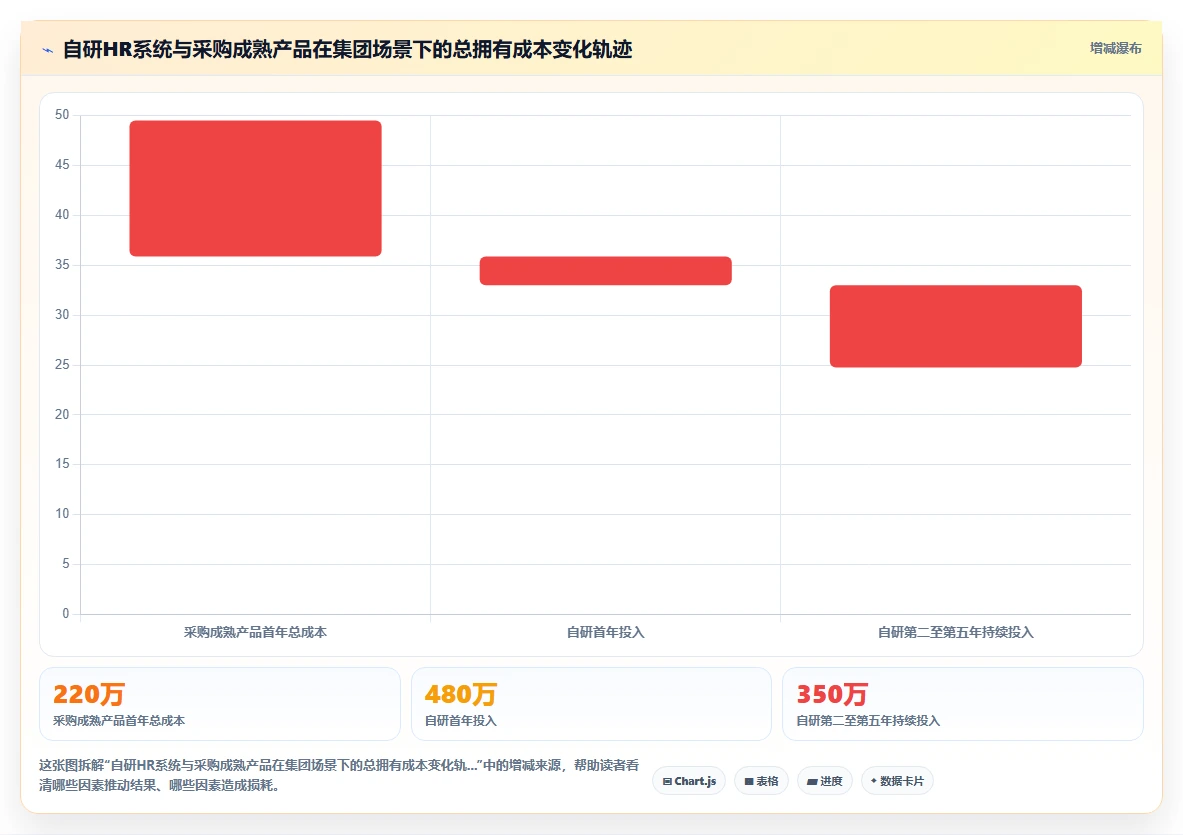Click x-axis label 自研首年投入

coord(606,632)
